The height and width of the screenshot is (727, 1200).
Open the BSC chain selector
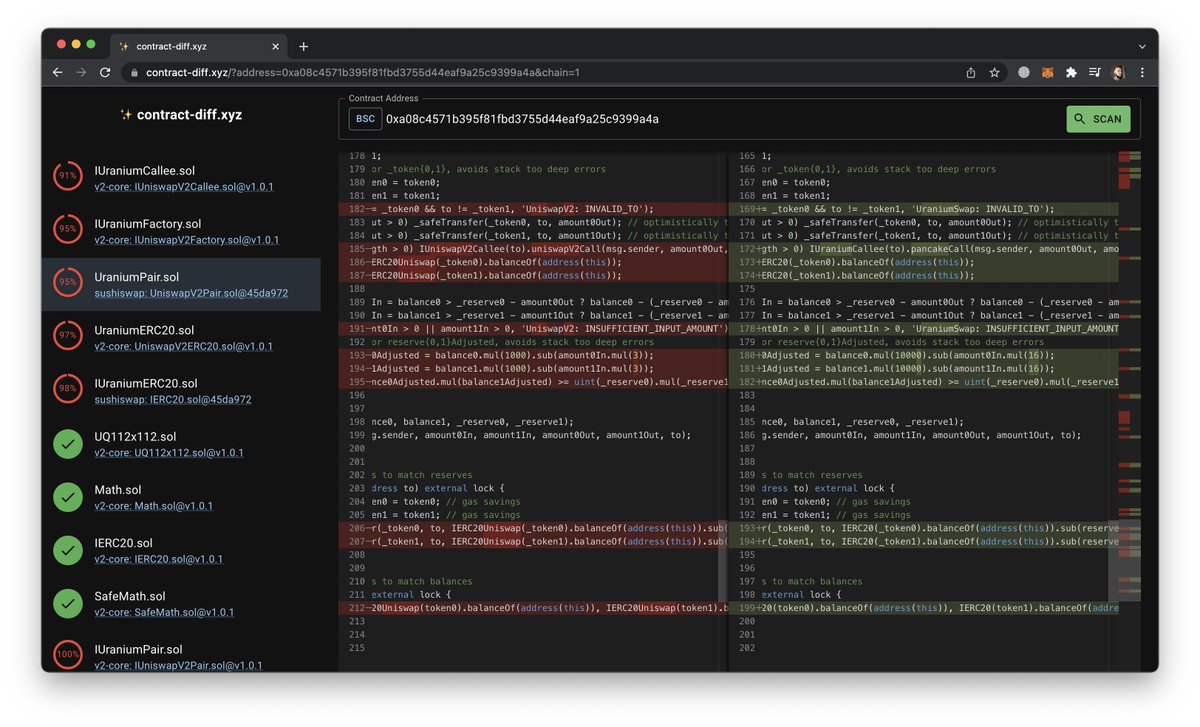coord(365,119)
